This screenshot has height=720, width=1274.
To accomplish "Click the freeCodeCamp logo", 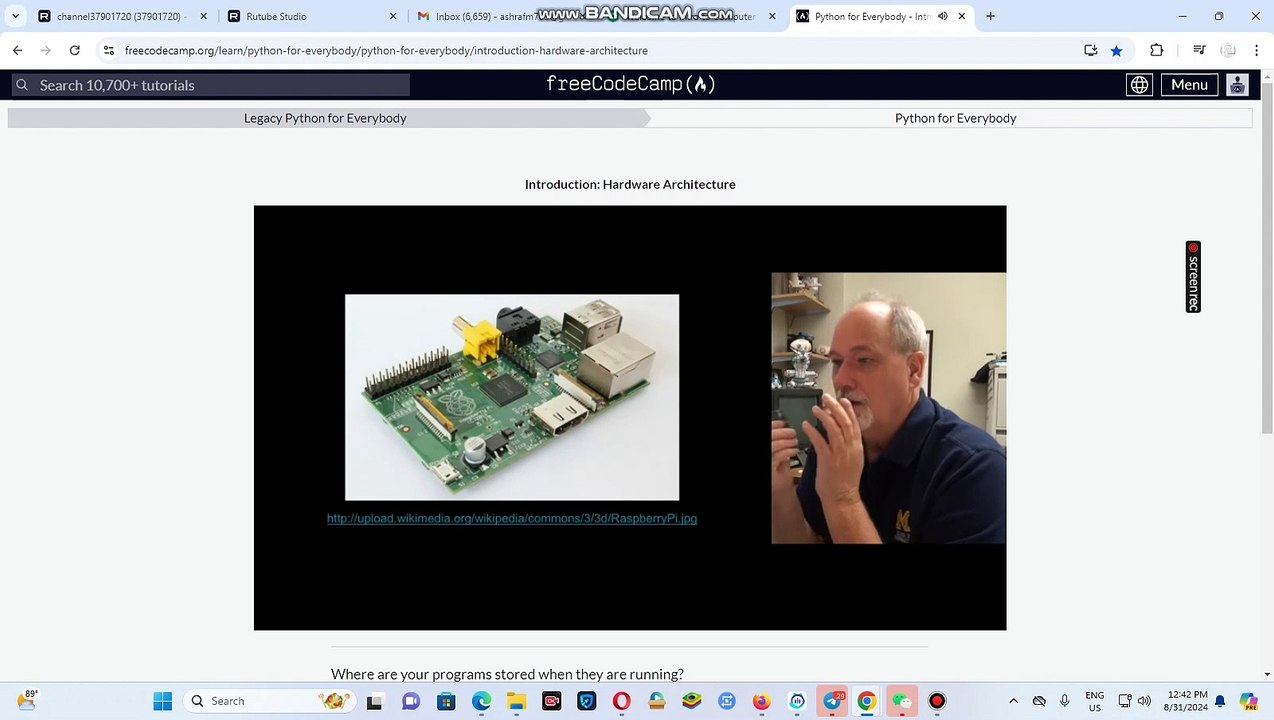I will pyautogui.click(x=630, y=84).
